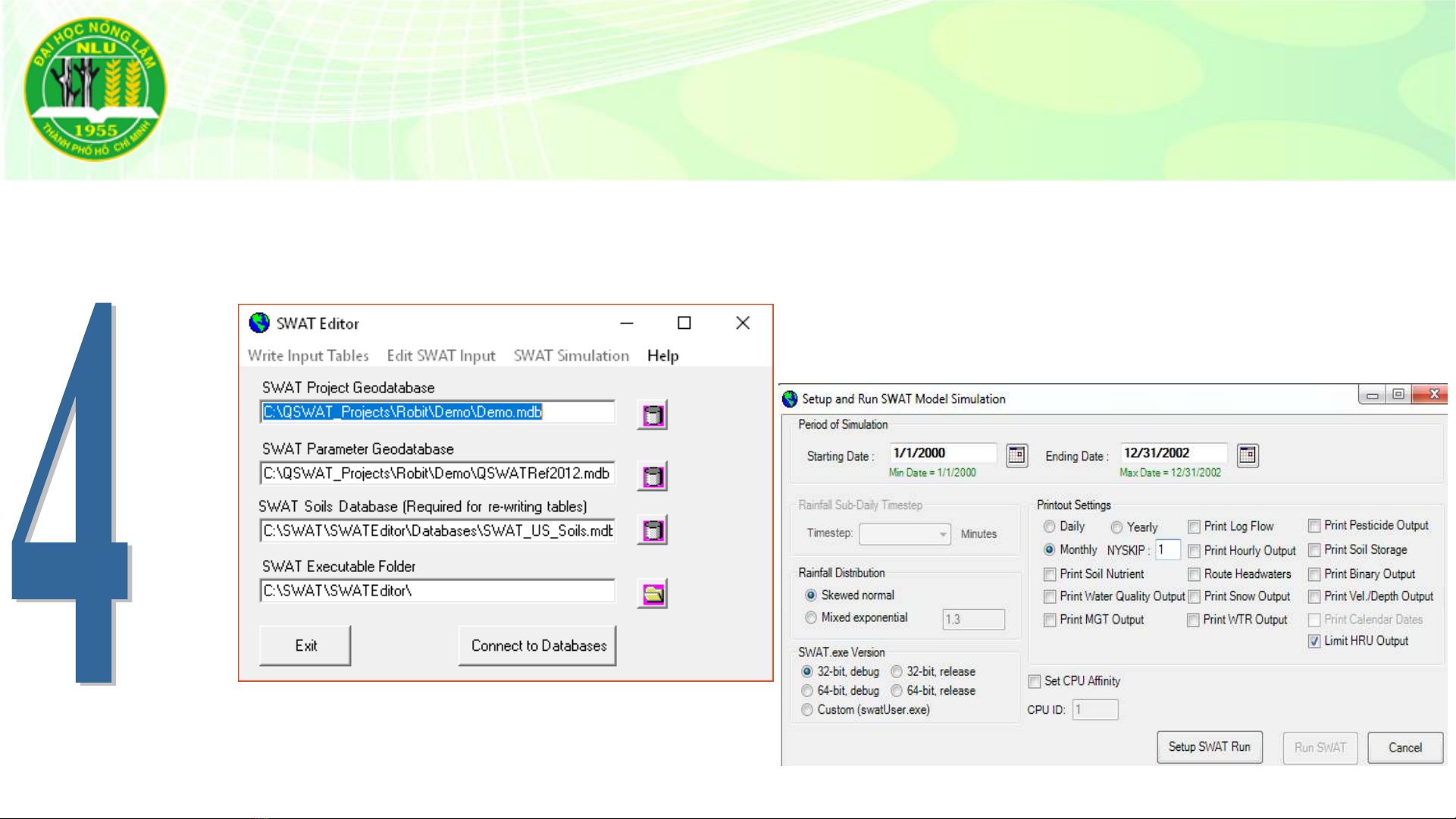The width and height of the screenshot is (1456, 819).
Task: Click the NYSKIP value field
Action: 1168,550
